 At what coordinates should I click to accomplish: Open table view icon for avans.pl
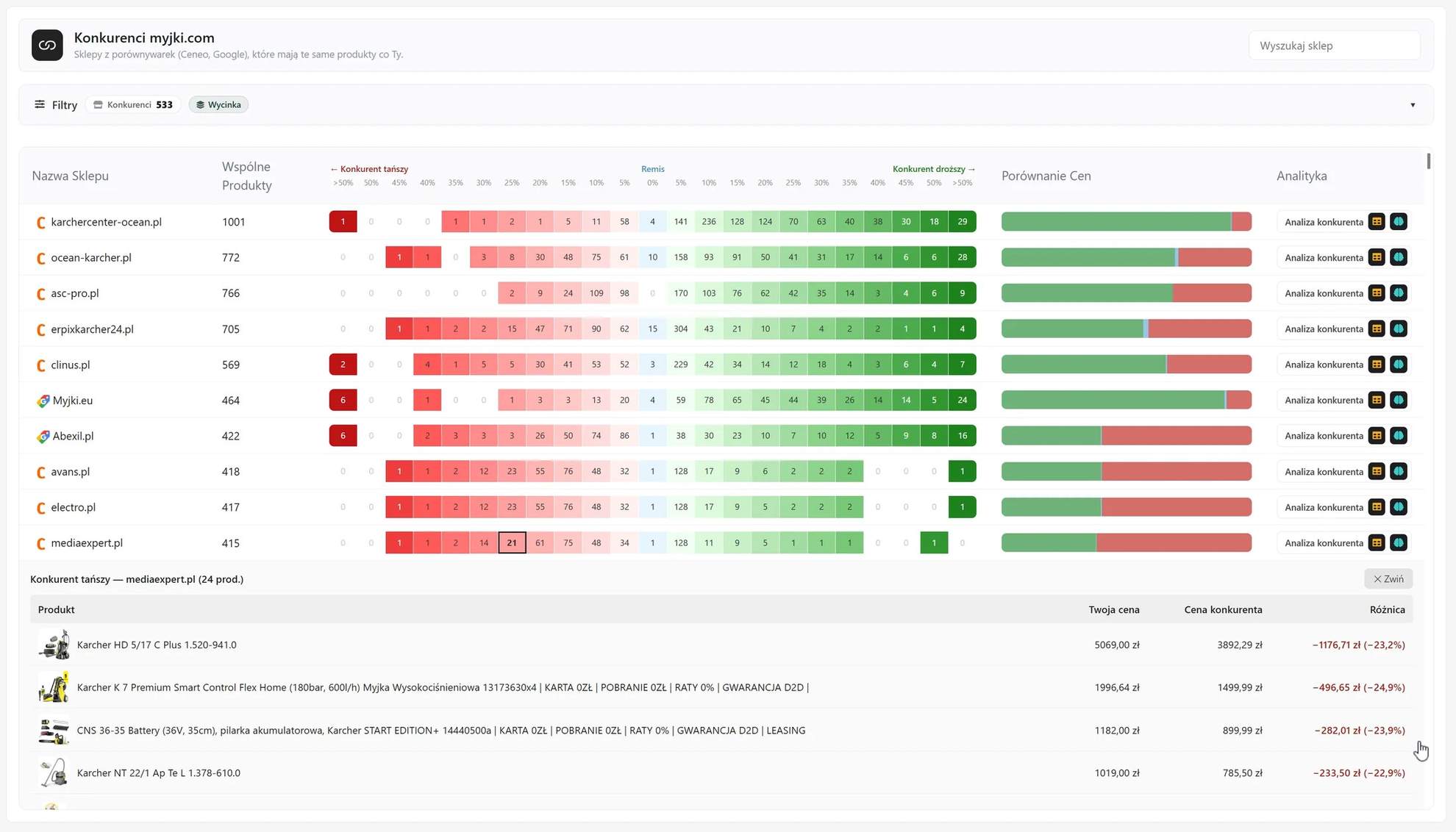(1377, 471)
